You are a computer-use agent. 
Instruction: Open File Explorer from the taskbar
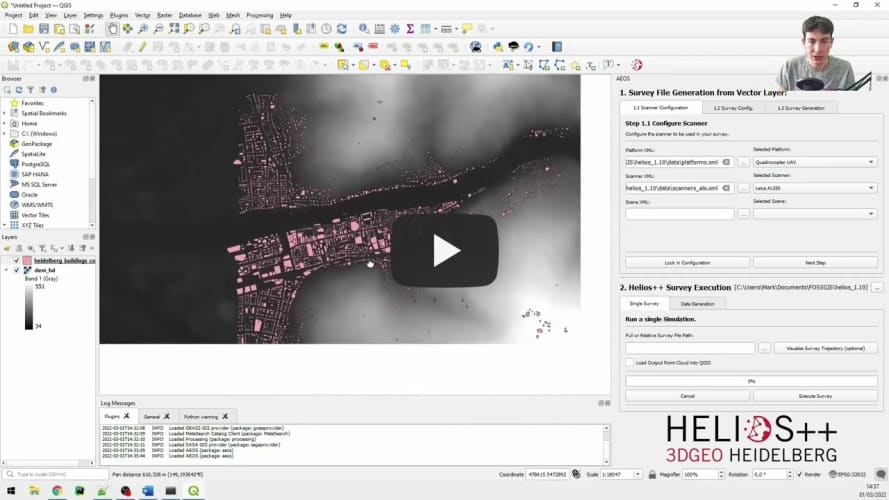[x=34, y=491]
